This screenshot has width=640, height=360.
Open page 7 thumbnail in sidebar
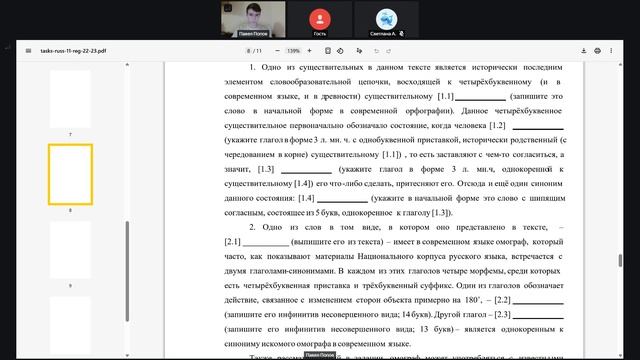coord(70,99)
